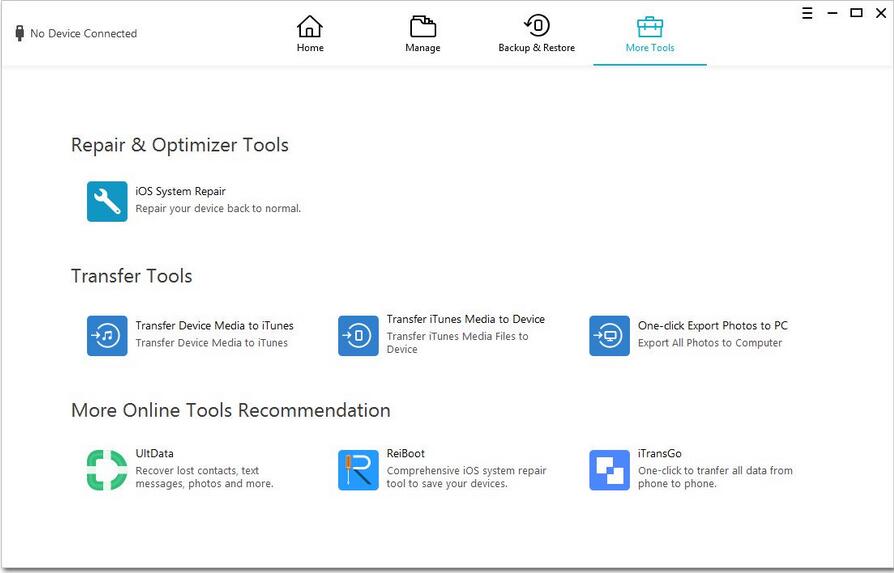Click Transfer iTunes Media to Device title
The height and width of the screenshot is (573, 894).
466,319
